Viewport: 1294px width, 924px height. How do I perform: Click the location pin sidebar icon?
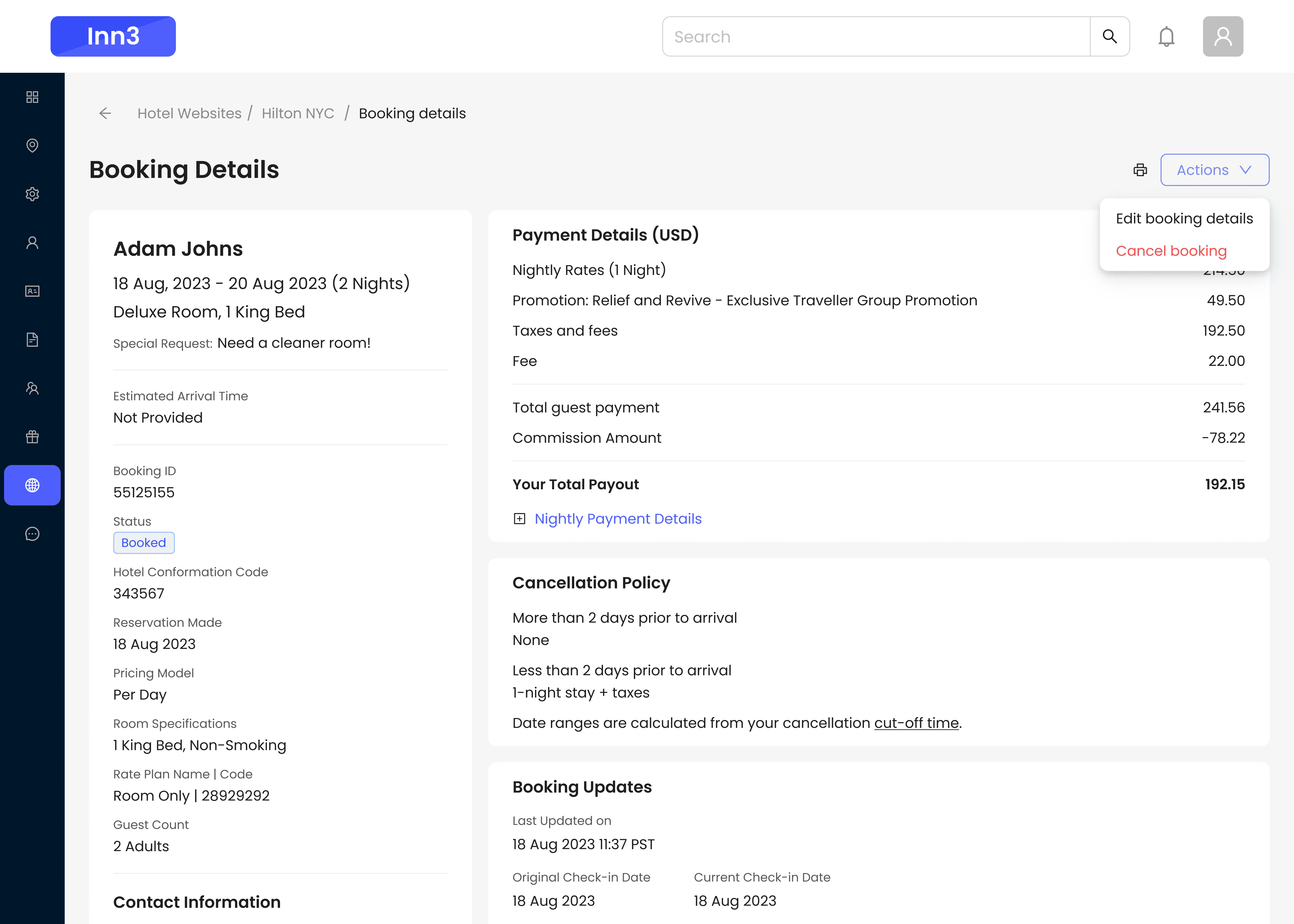pyautogui.click(x=32, y=146)
